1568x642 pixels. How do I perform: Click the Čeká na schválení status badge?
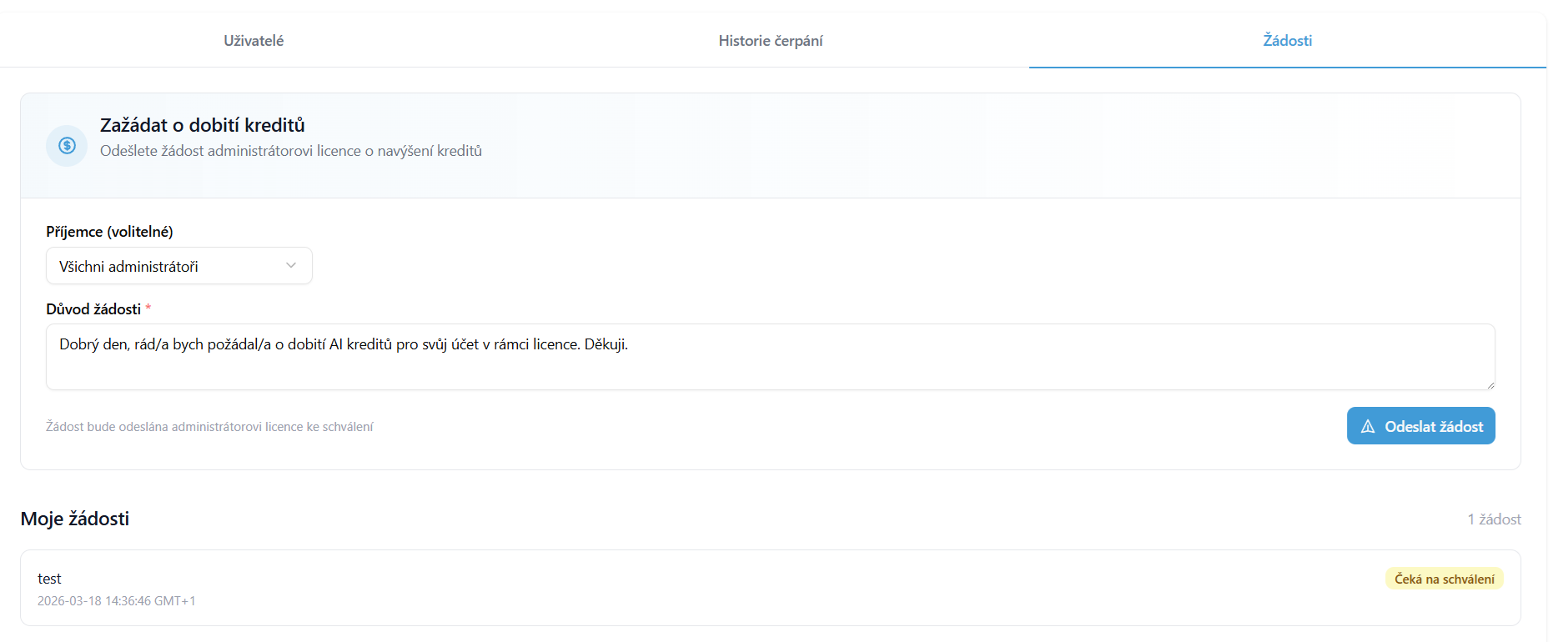pos(1444,579)
